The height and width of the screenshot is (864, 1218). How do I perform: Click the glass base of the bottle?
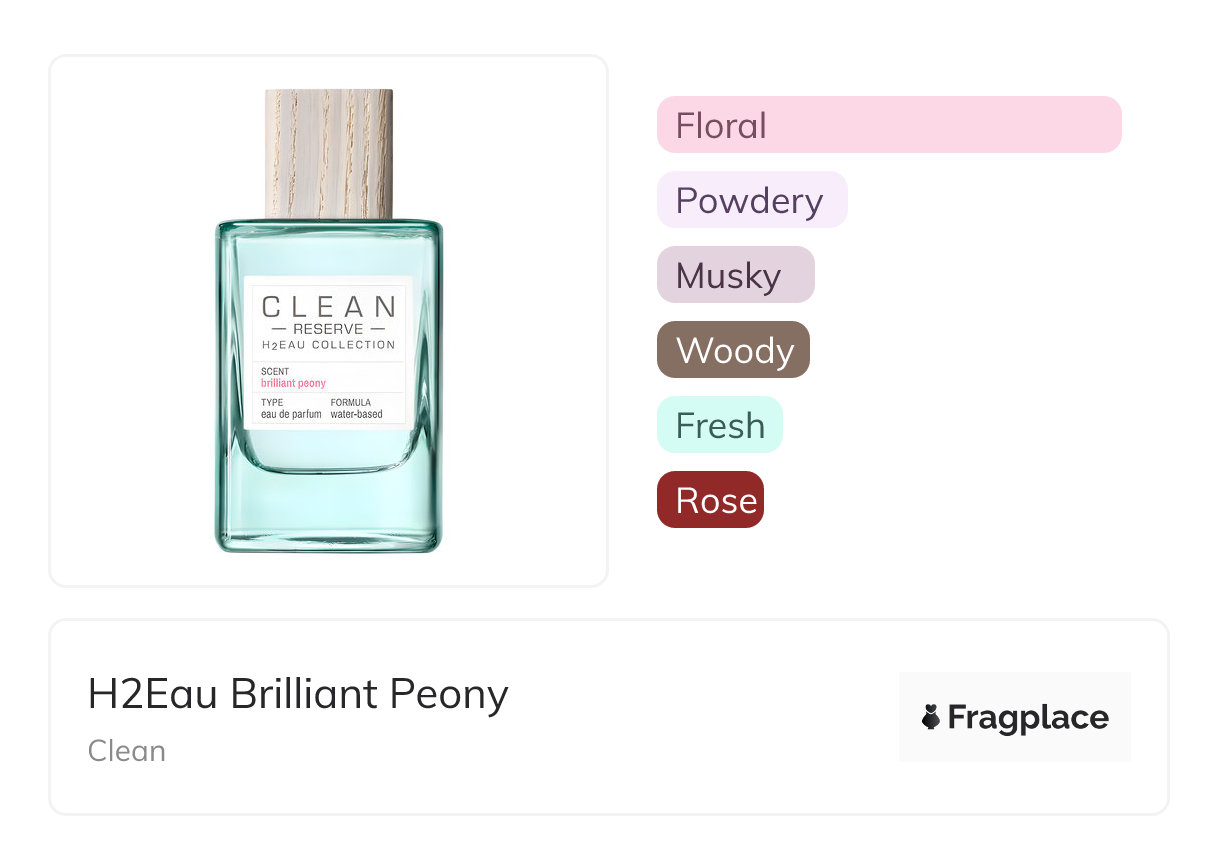click(x=328, y=510)
